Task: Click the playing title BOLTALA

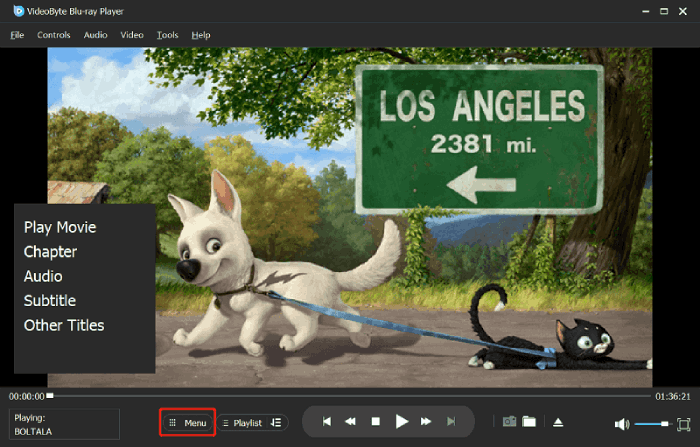Action: point(33,432)
